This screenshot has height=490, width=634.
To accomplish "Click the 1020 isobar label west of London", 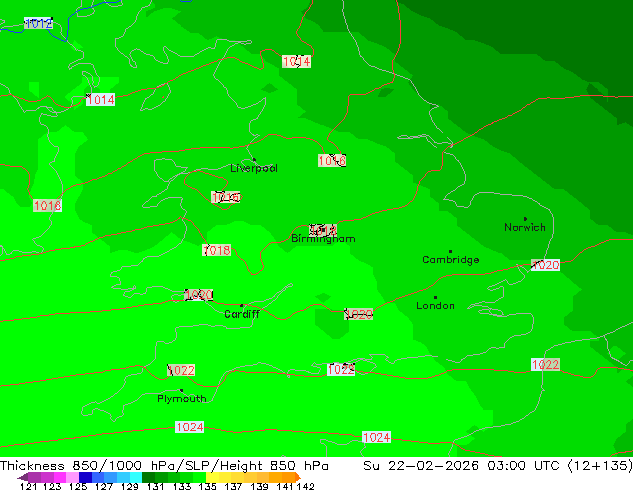I will (x=359, y=314).
